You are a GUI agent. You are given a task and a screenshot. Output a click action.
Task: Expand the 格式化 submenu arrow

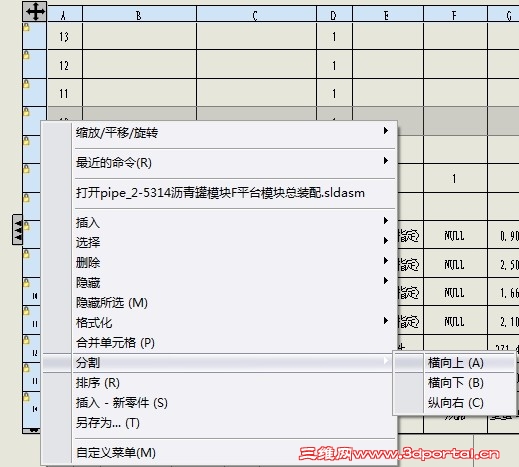click(x=386, y=321)
